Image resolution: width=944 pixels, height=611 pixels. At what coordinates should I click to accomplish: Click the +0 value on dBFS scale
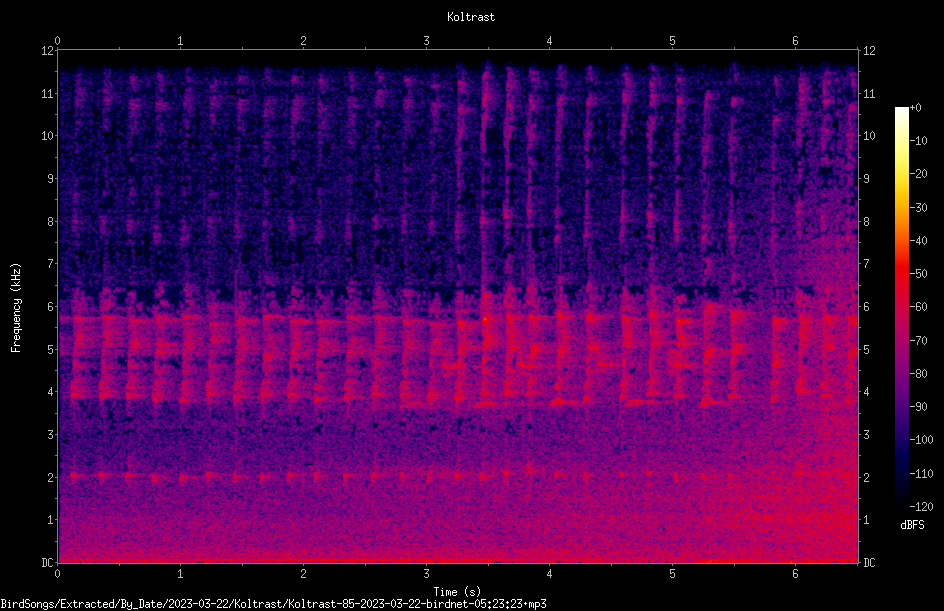(916, 108)
